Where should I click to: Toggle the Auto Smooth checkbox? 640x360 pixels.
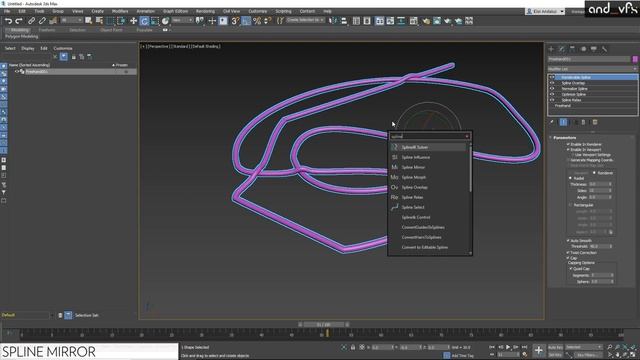tap(568, 241)
